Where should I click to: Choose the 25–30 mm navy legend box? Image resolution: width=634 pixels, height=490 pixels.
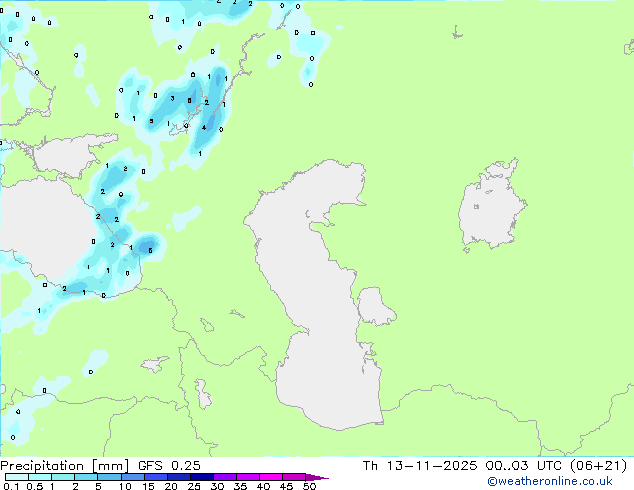tap(202, 477)
